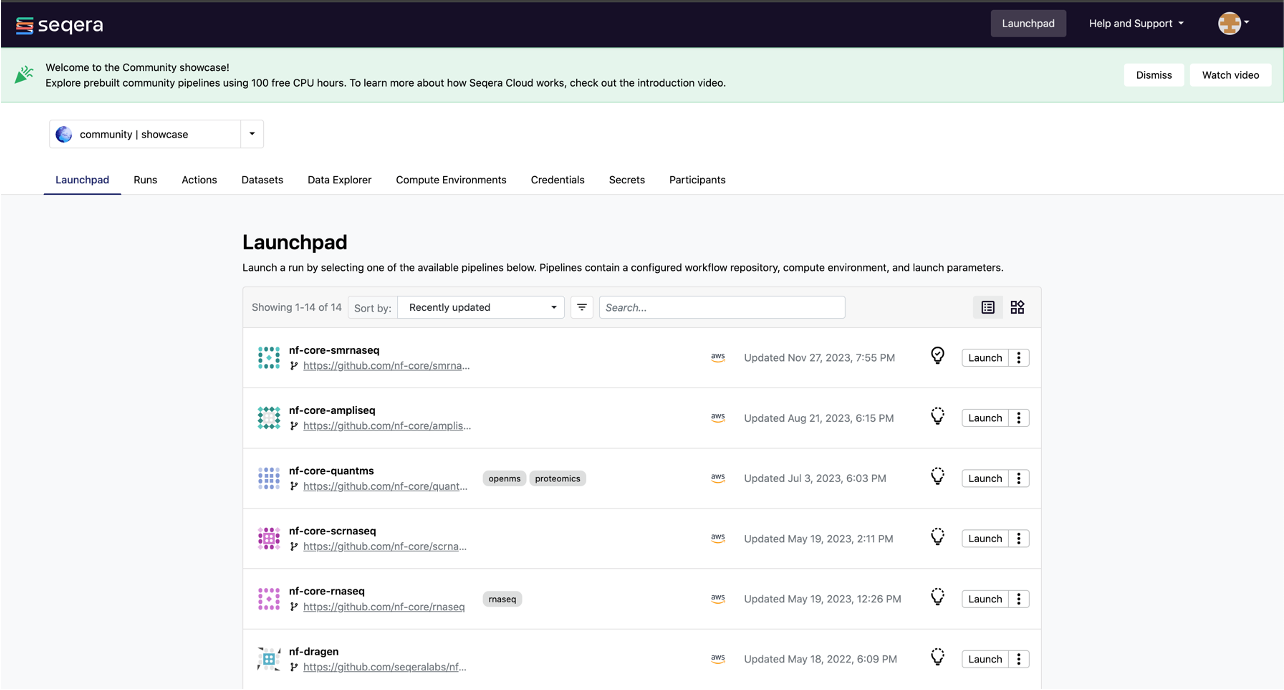Launch the nf-core-ampliseq pipeline
1284x690 pixels.
pyautogui.click(x=985, y=418)
